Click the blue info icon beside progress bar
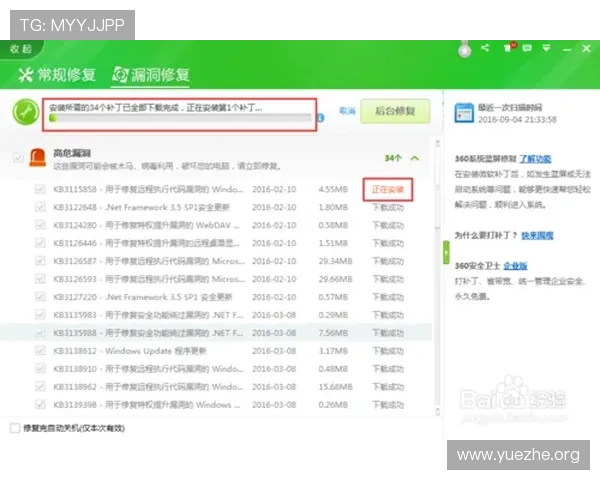Image resolution: width=600 pixels, height=480 pixels. click(x=321, y=118)
